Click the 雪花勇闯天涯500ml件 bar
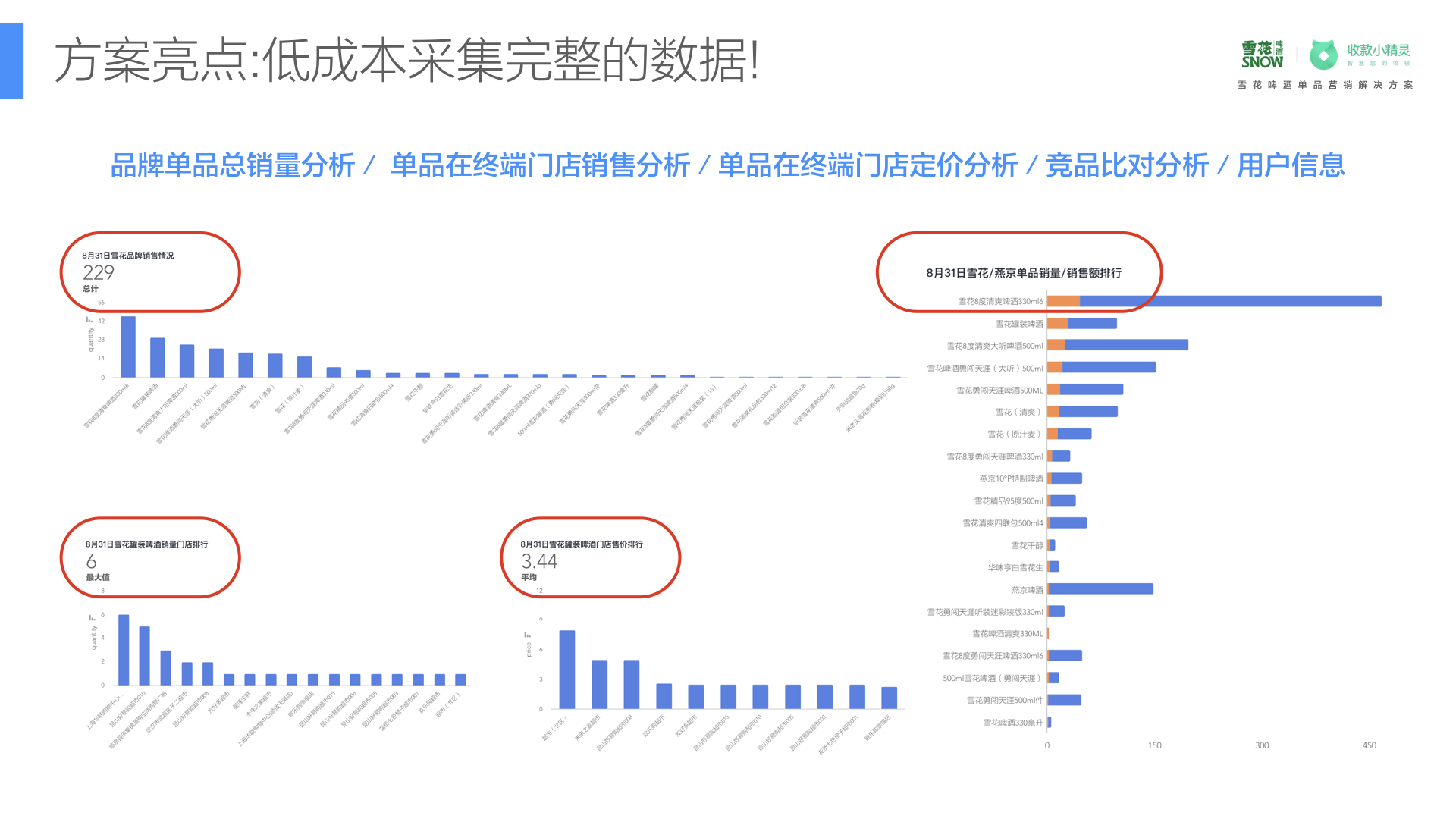This screenshot has width=1456, height=819. [1065, 700]
